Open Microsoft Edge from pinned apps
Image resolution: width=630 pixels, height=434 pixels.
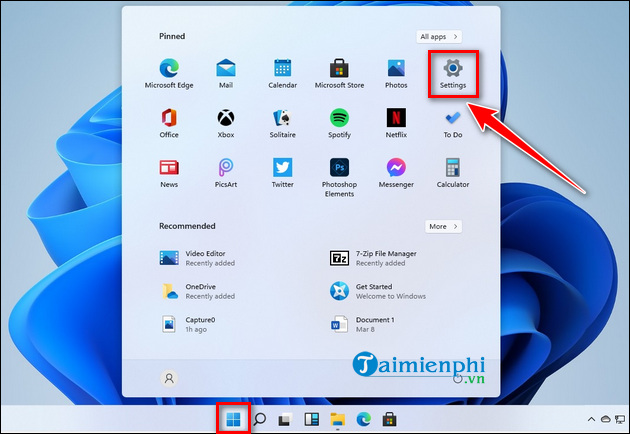(x=169, y=74)
